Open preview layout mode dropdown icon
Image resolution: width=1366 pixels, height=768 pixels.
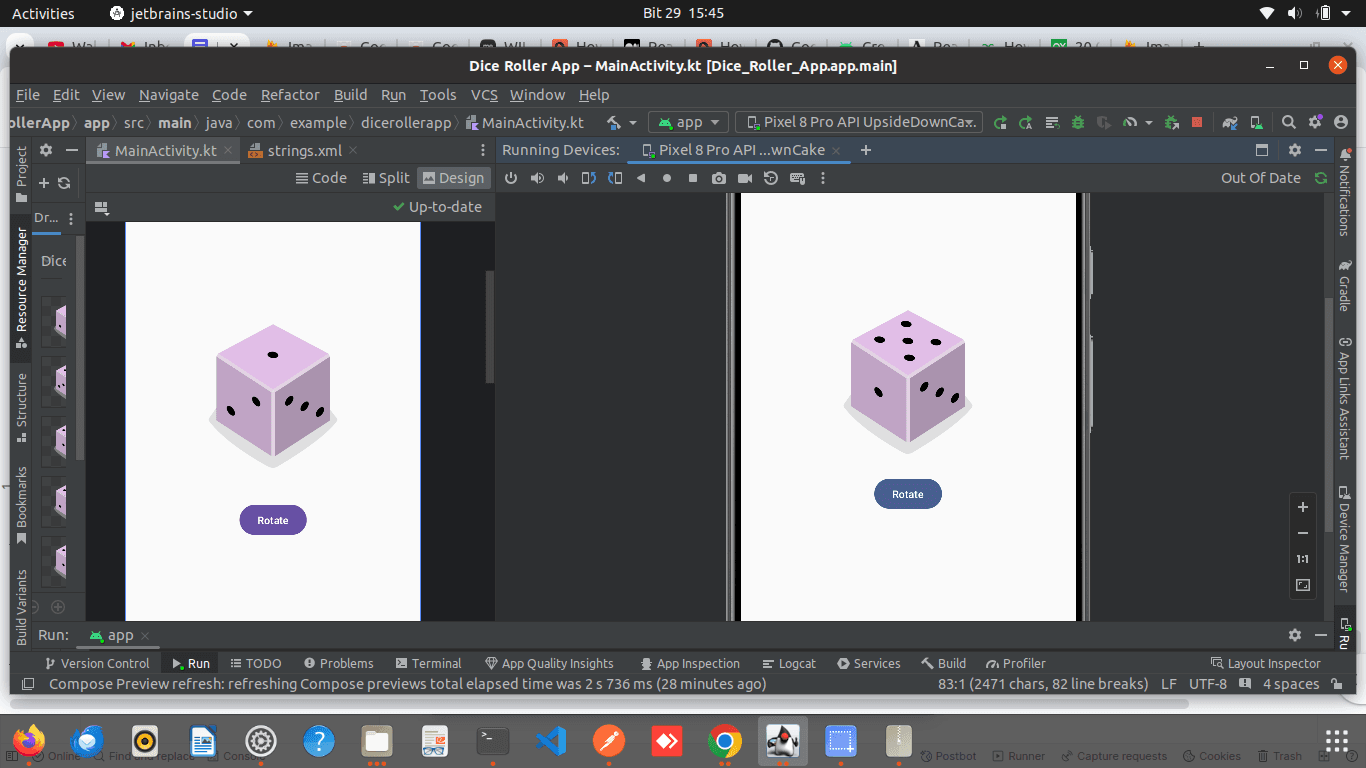tap(101, 208)
